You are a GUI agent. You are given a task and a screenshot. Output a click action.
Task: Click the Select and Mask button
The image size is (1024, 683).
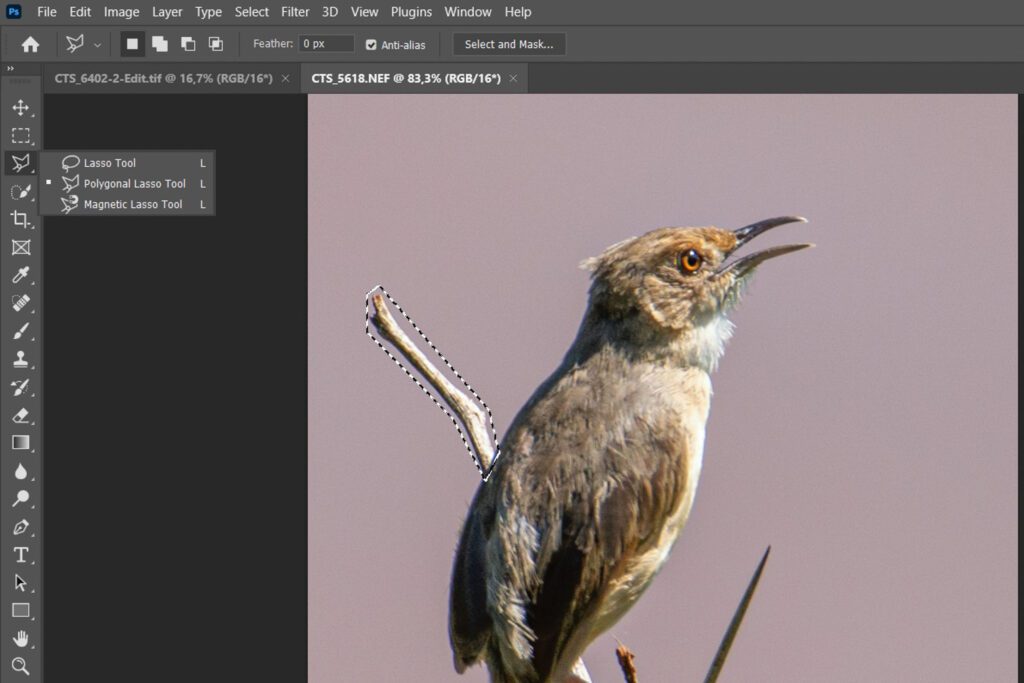point(509,44)
